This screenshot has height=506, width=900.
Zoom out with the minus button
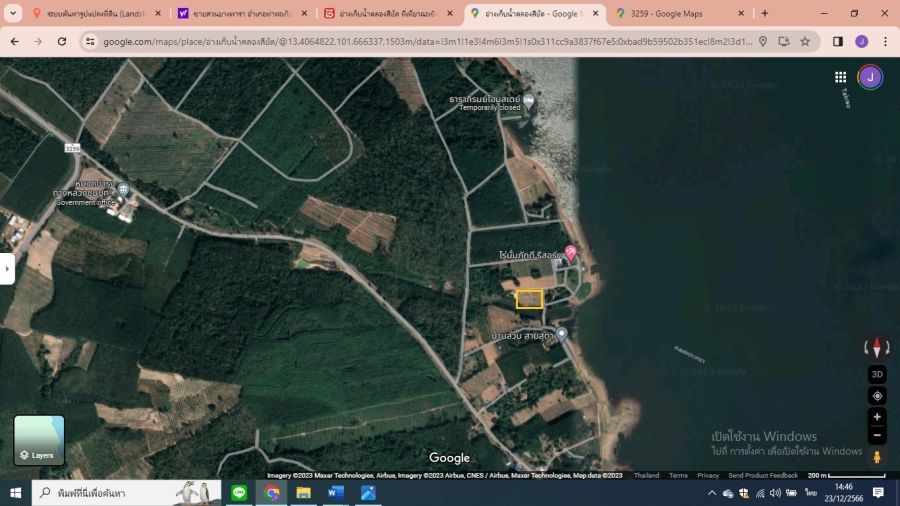coord(877,435)
